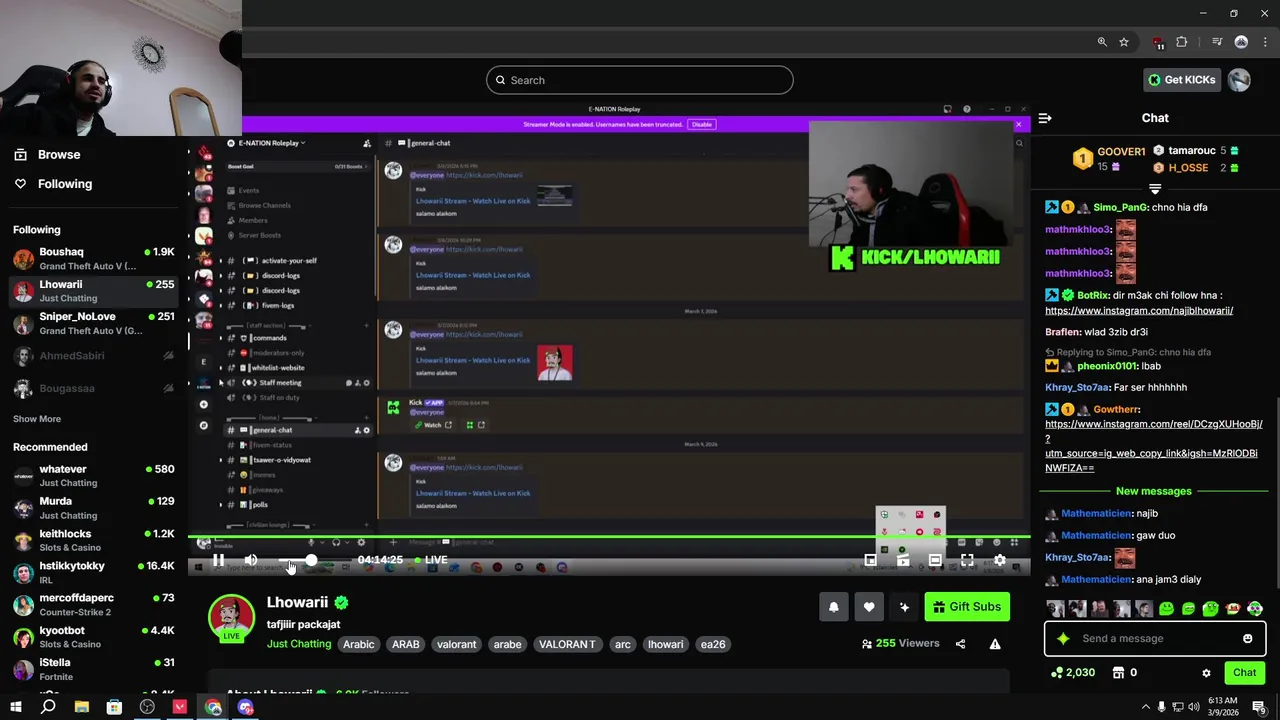
Task: Click the Get KICKs button
Action: [x=1181, y=80]
